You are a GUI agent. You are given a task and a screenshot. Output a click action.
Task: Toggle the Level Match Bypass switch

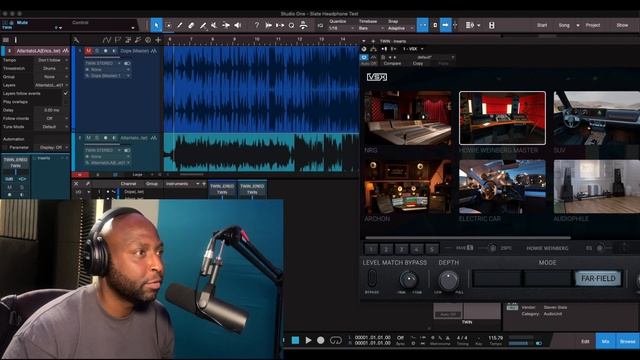372,278
